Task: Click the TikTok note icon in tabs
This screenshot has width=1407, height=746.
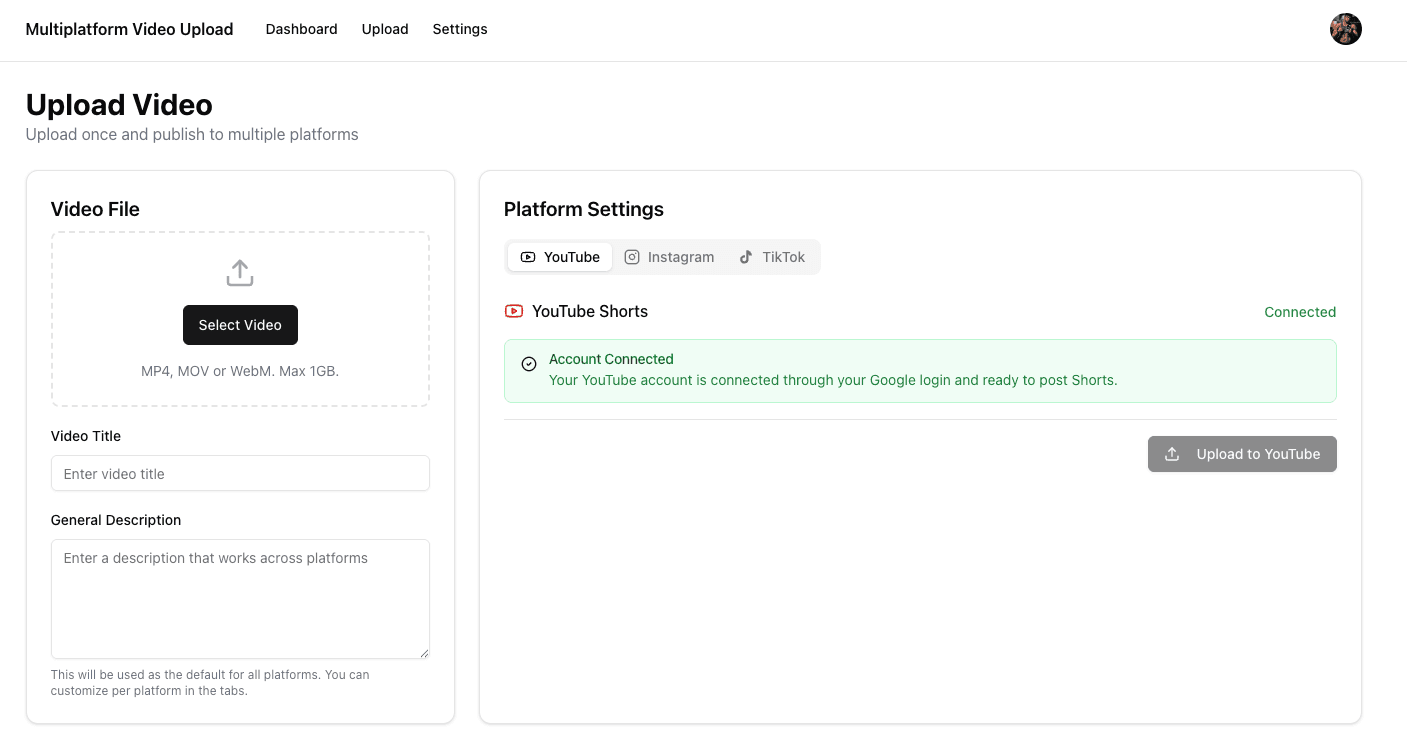Action: click(746, 257)
